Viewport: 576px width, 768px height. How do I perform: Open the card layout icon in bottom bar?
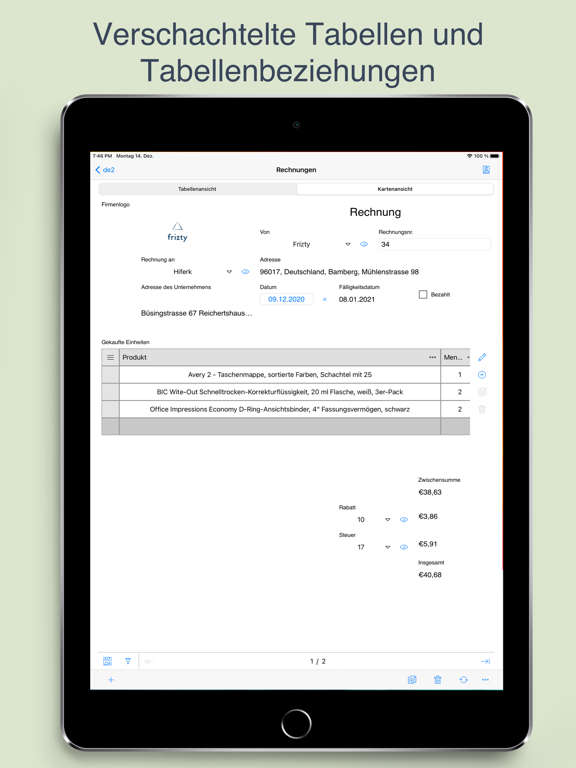[107, 661]
